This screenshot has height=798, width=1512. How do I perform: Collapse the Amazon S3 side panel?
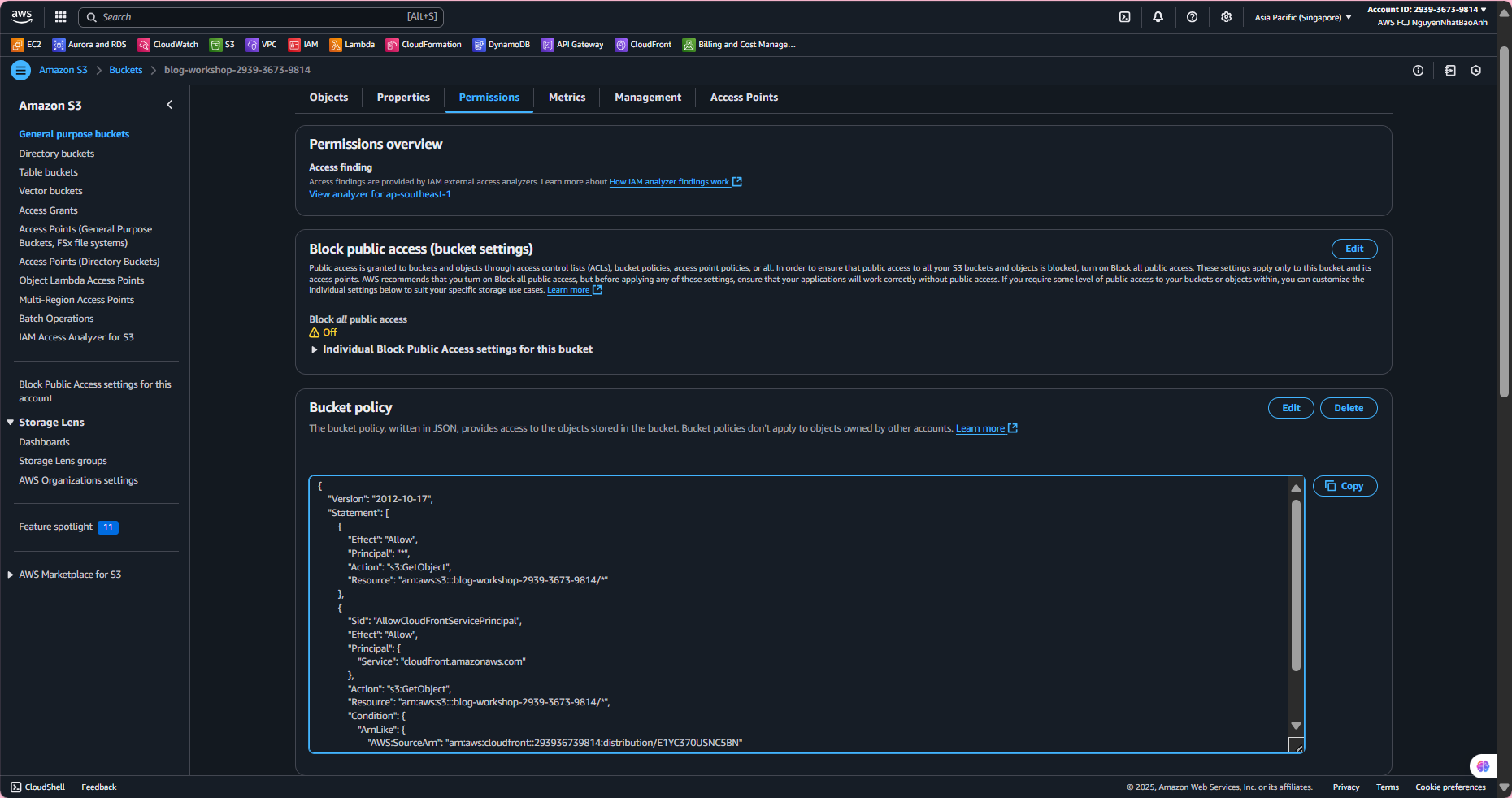pos(169,105)
